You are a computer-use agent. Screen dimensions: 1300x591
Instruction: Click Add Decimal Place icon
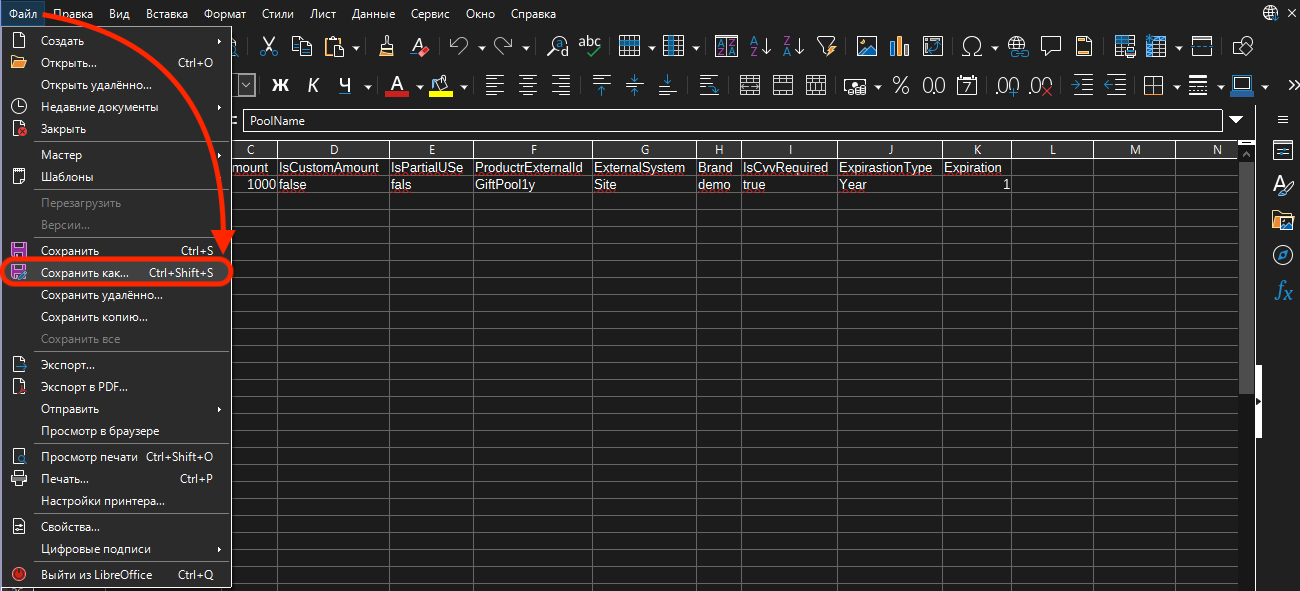click(1008, 86)
